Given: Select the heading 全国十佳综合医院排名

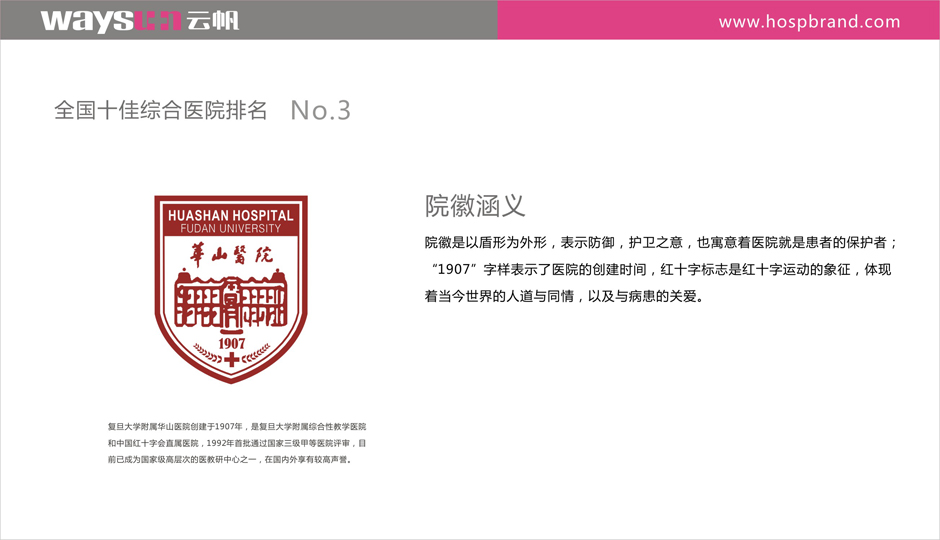Looking at the screenshot, I should [160, 110].
